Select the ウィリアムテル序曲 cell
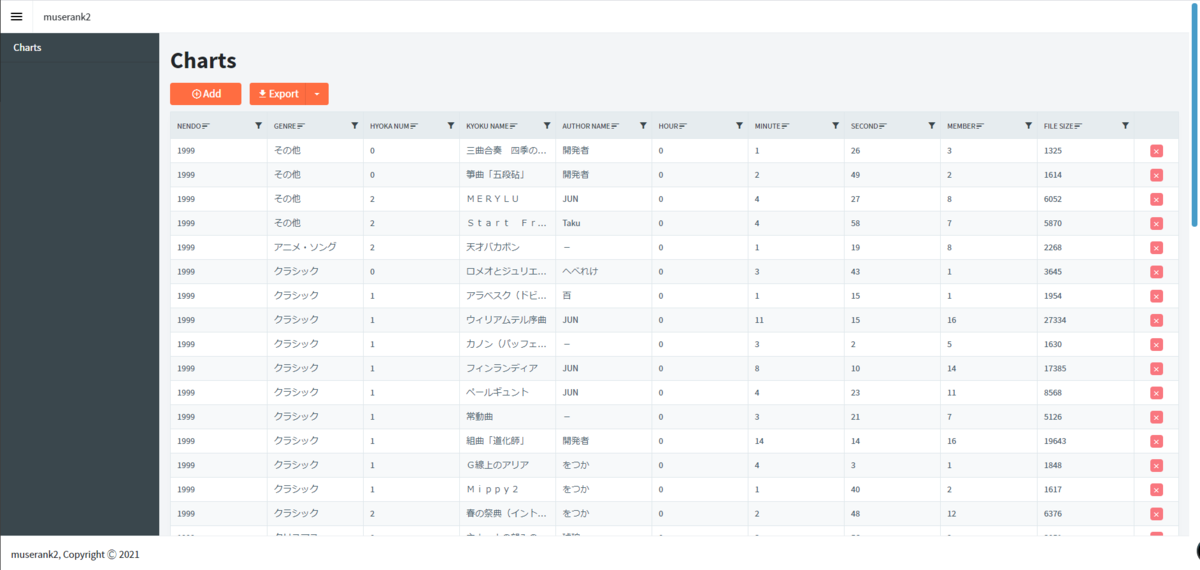 507,320
